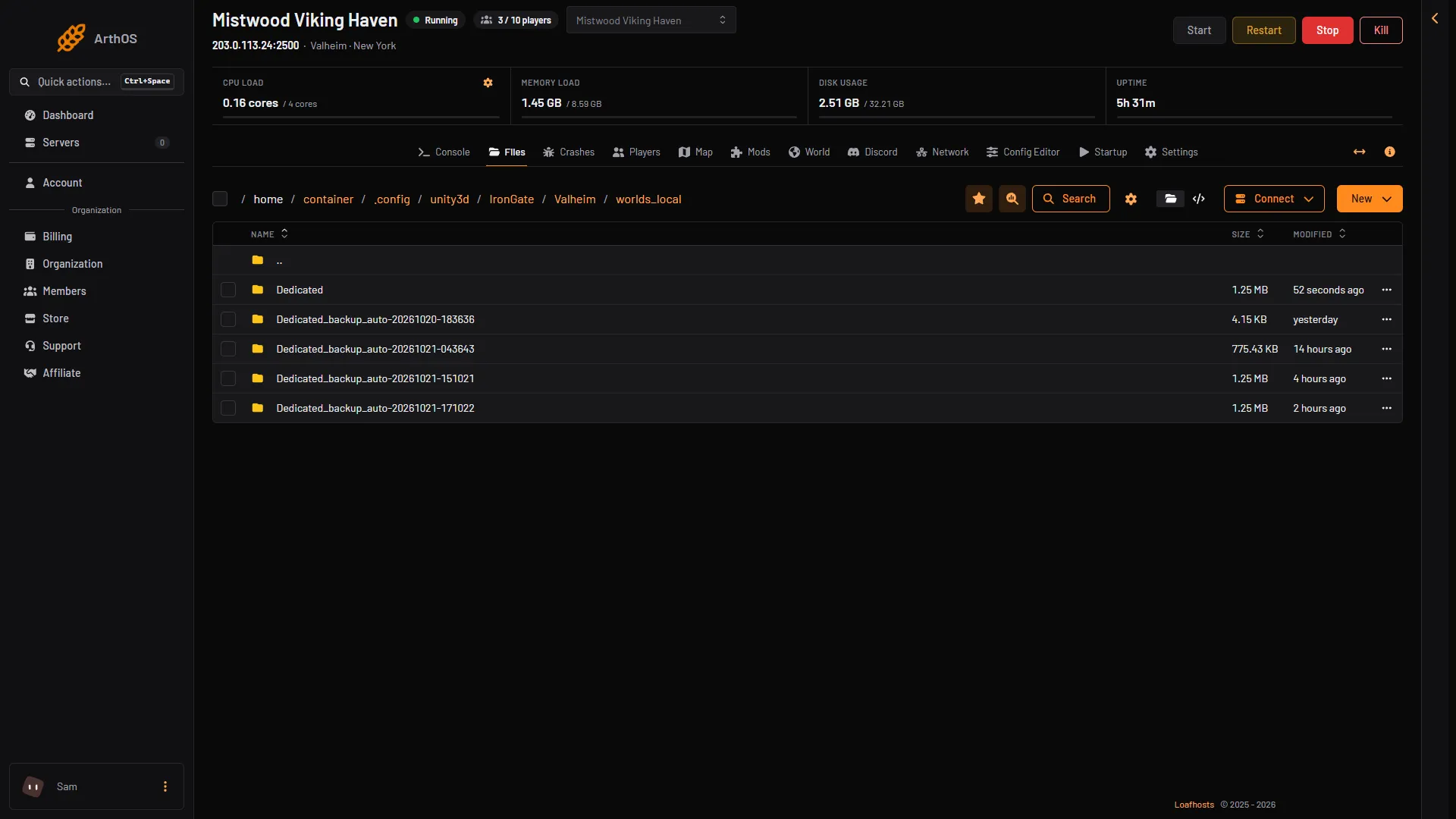Open options for Dedicated_backup_auto-20261020-183636
The height and width of the screenshot is (819, 1456).
pyautogui.click(x=1387, y=319)
